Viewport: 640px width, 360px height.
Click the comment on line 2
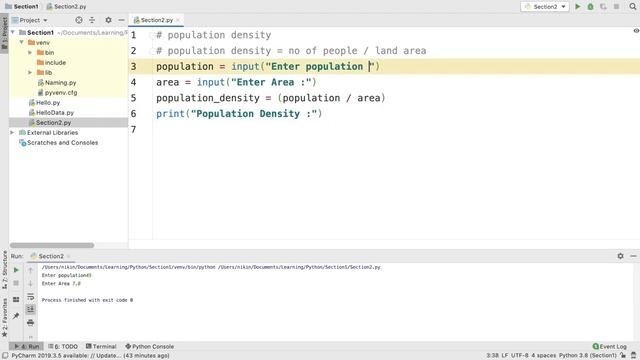pos(291,51)
